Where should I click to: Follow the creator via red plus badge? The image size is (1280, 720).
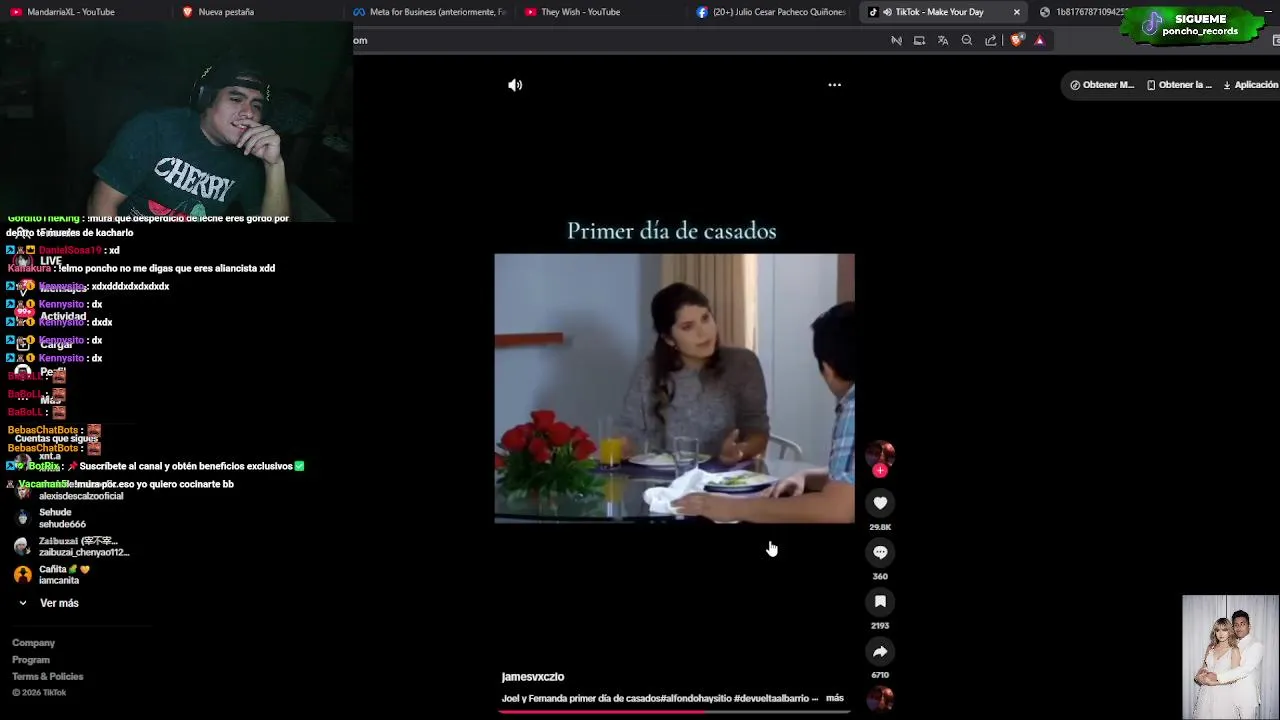tap(880, 470)
